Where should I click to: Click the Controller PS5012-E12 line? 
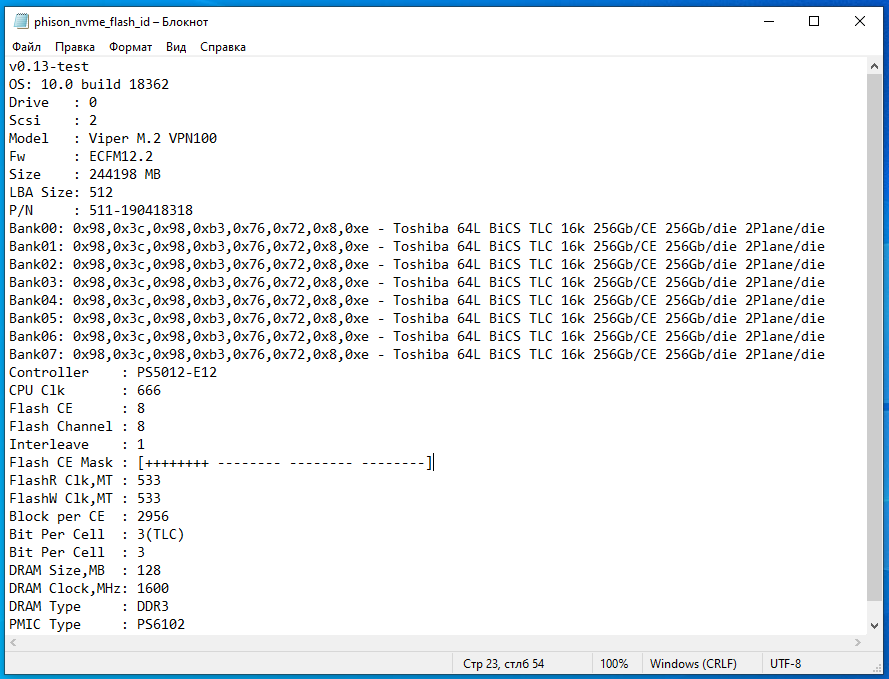[x=113, y=372]
